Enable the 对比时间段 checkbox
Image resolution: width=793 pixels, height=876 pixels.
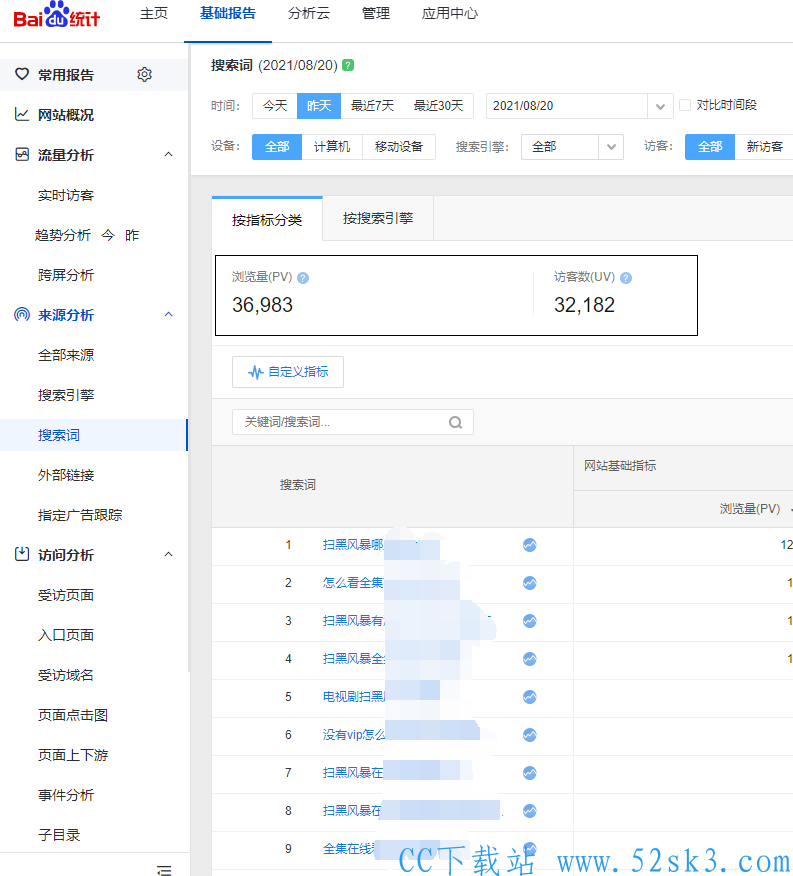click(685, 105)
